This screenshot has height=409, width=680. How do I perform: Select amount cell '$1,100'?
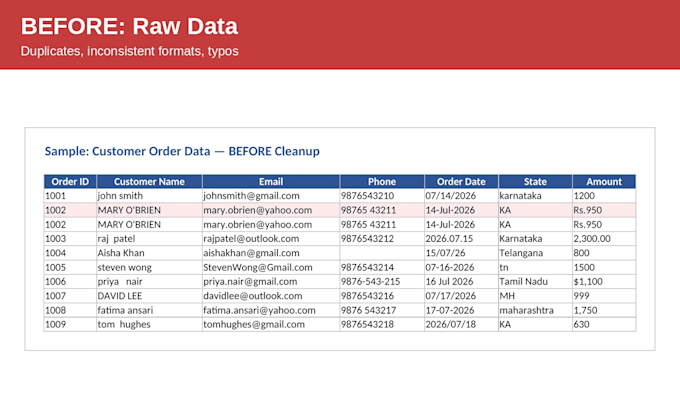[x=604, y=281]
